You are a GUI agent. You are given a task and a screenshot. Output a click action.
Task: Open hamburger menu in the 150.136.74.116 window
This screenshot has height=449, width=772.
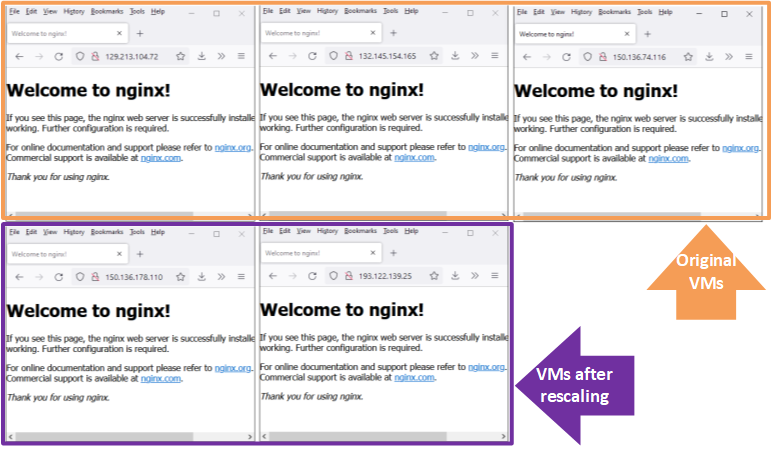(749, 57)
